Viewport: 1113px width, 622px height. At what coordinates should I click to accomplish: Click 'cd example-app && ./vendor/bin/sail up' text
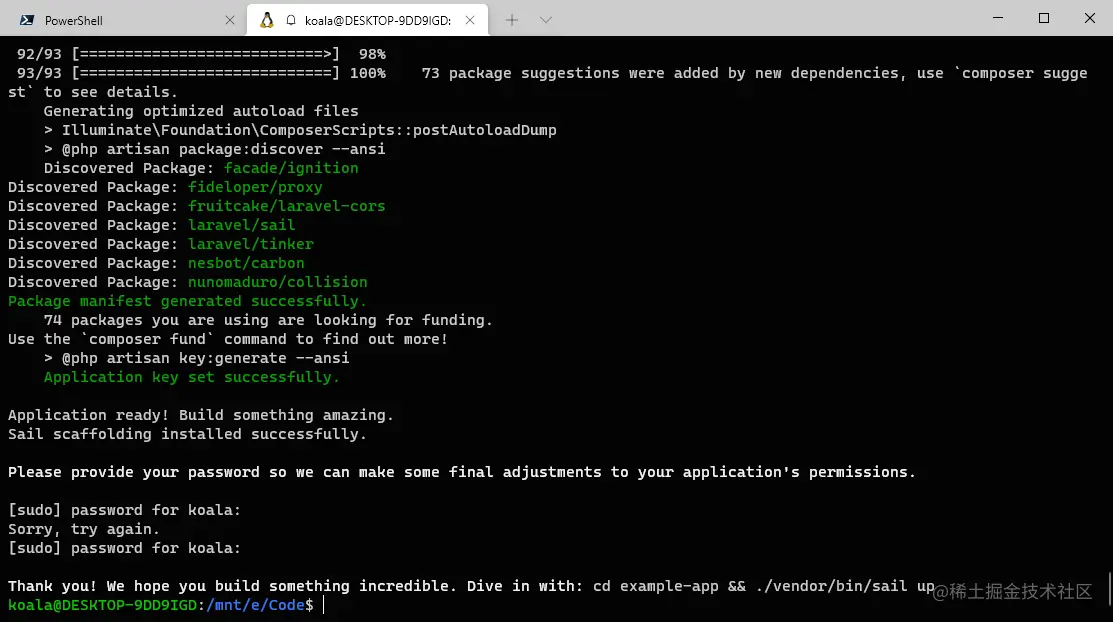[764, 586]
